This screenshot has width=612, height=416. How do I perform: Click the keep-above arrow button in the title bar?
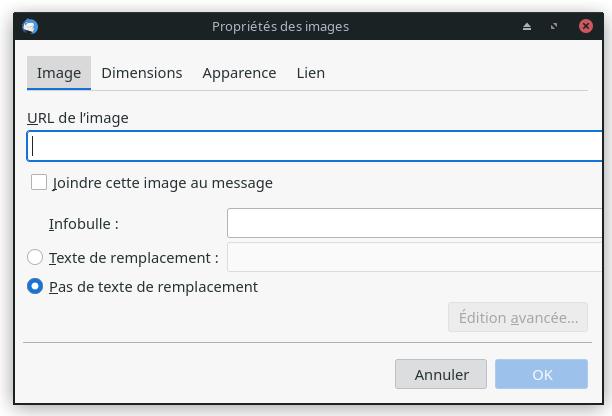[527, 27]
